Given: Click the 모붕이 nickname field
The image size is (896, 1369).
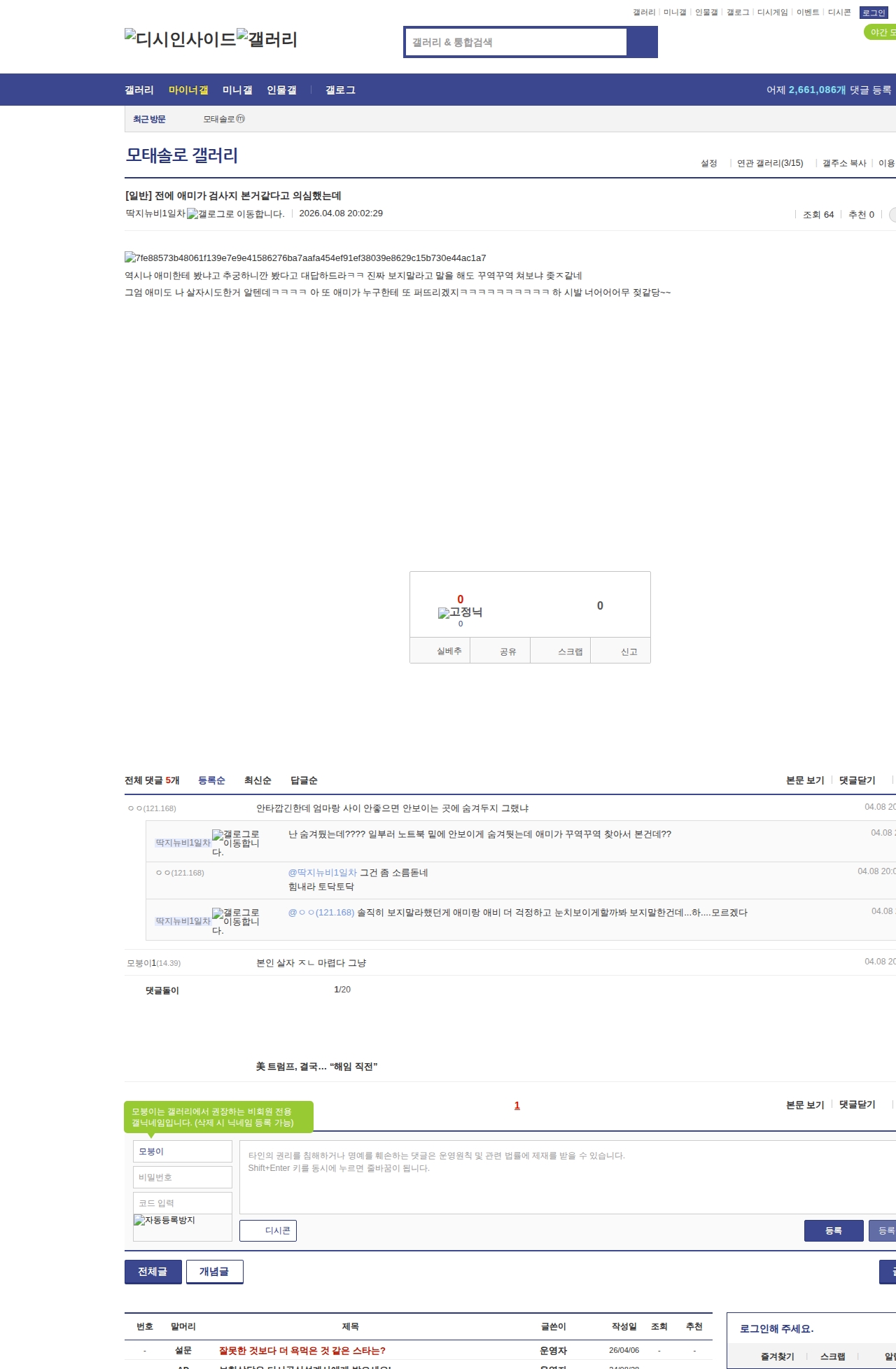Looking at the screenshot, I should [183, 1151].
